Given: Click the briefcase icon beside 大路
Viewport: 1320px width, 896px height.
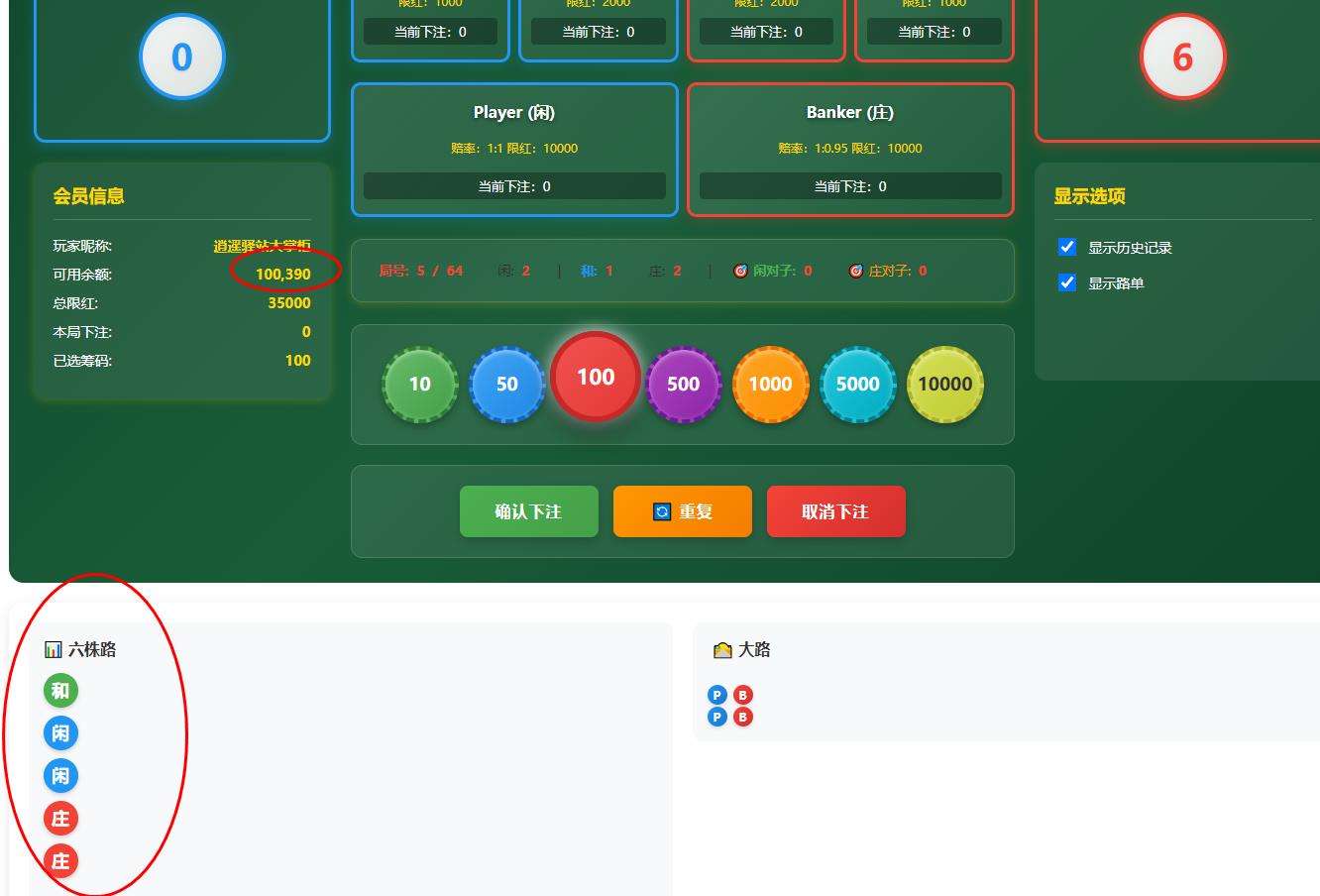Looking at the screenshot, I should tap(725, 649).
